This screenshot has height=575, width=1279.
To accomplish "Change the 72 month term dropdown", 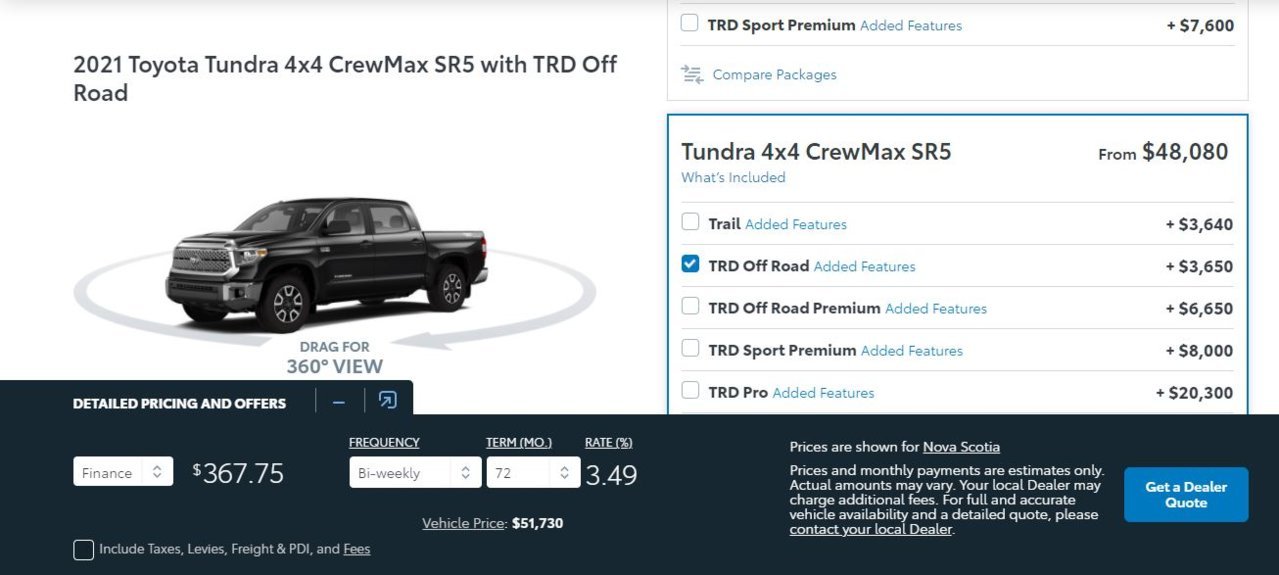I will (x=533, y=472).
